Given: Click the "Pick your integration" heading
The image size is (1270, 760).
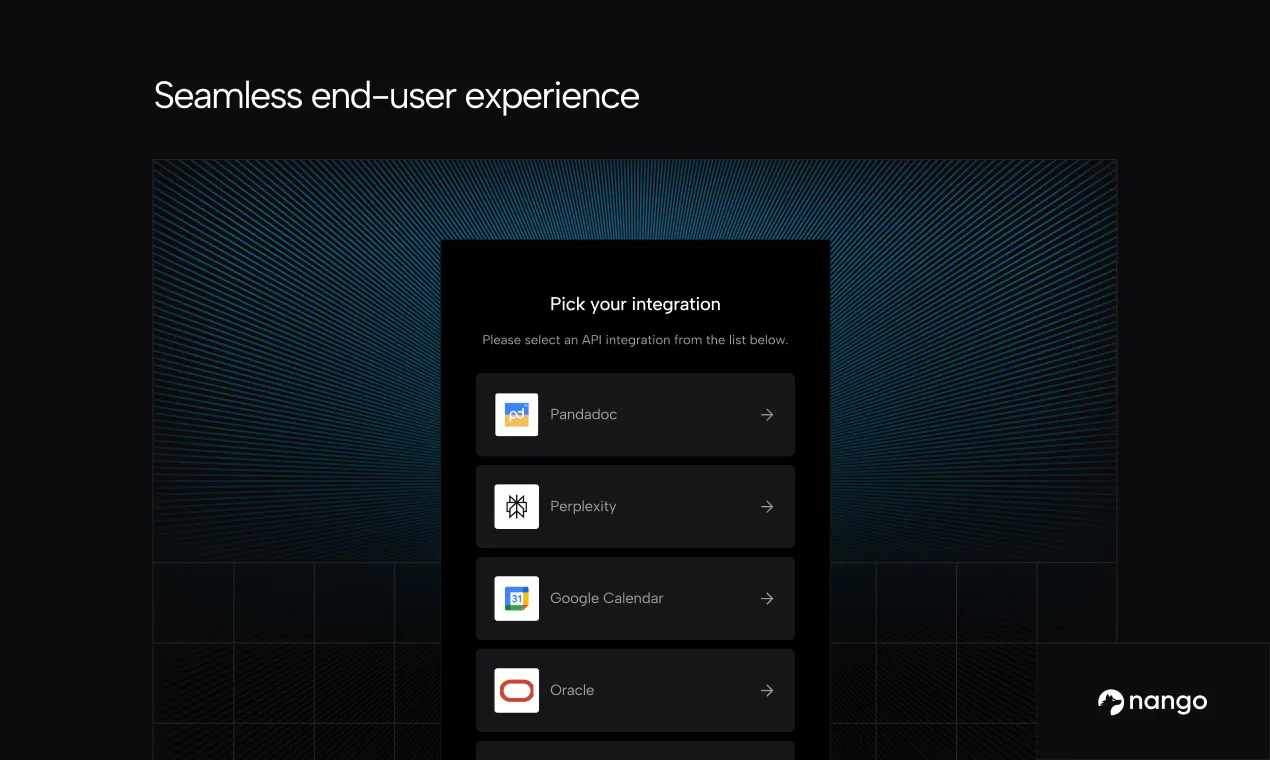Looking at the screenshot, I should click(635, 304).
